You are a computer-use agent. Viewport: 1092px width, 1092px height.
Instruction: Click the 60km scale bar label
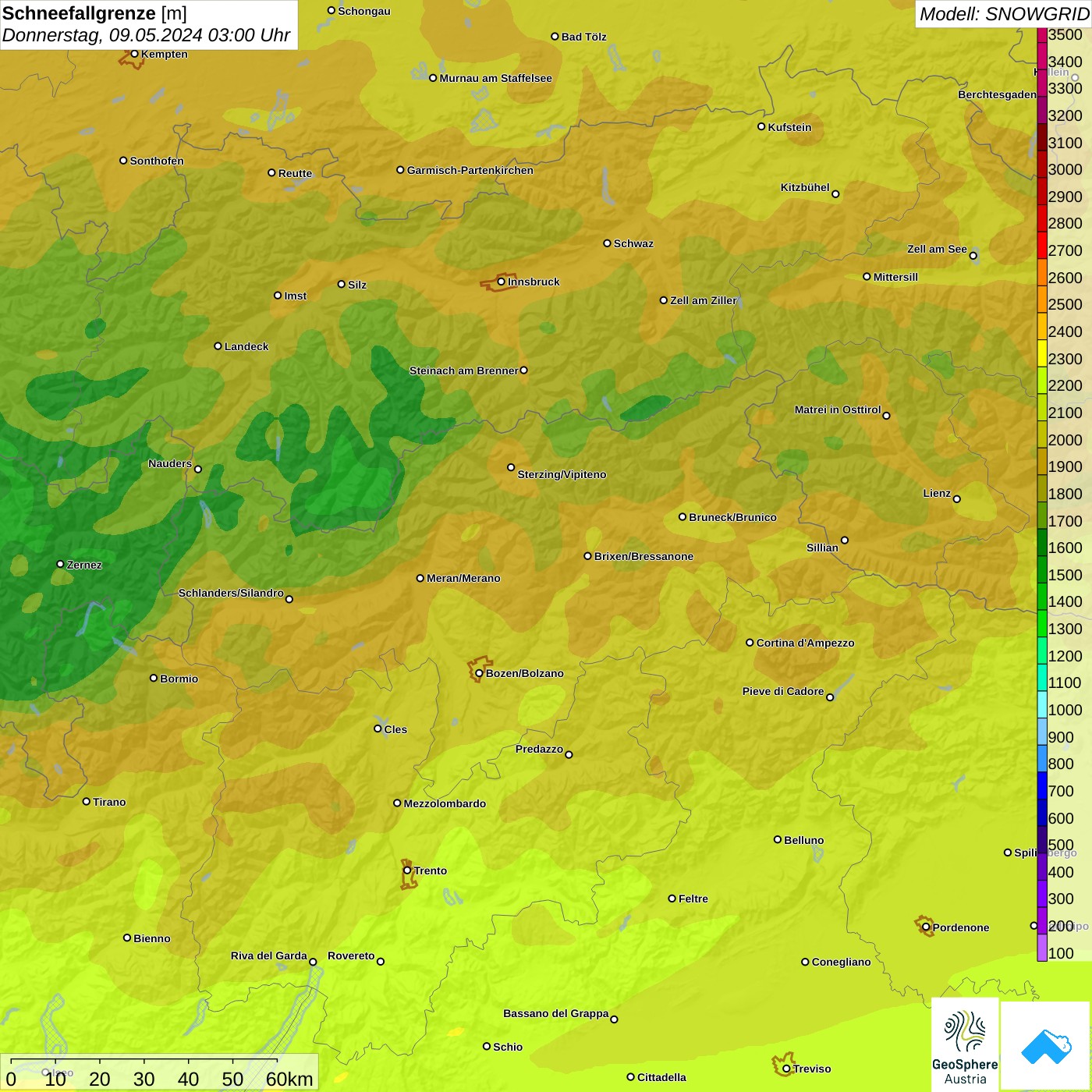click(289, 1079)
